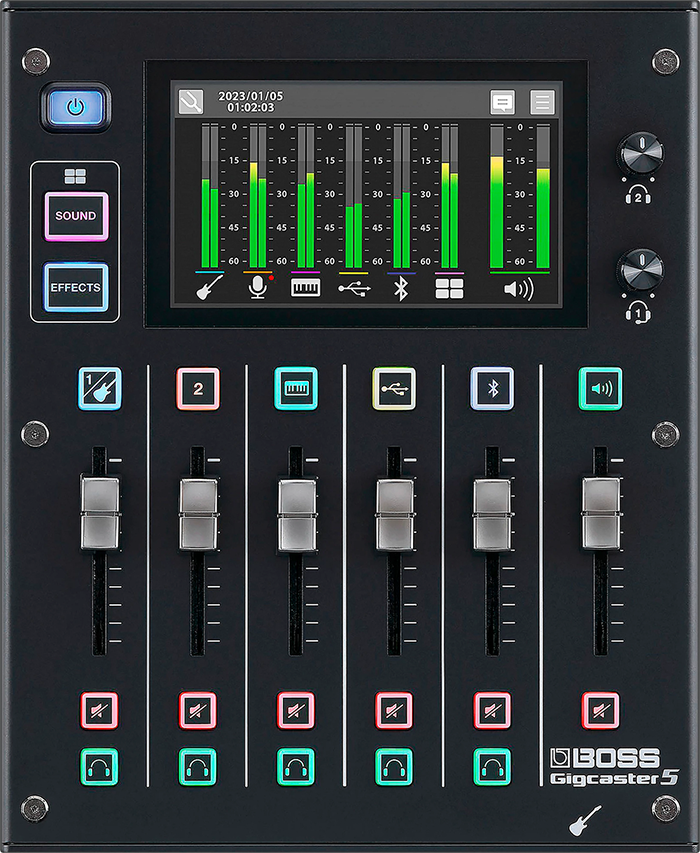Click the Bluetooth channel fader
The height and width of the screenshot is (853, 700).
[493, 515]
